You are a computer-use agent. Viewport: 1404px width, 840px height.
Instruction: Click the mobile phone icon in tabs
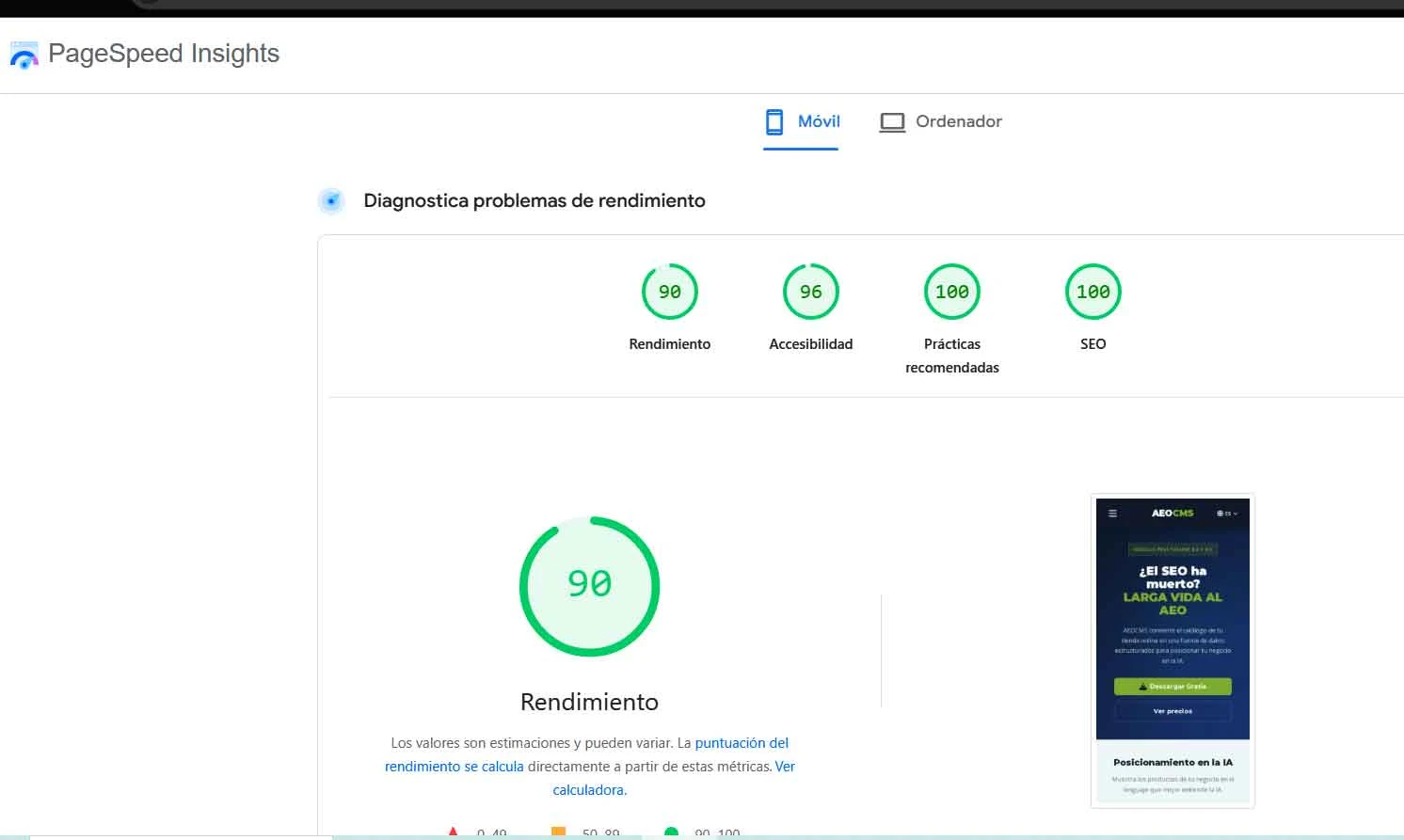(774, 121)
